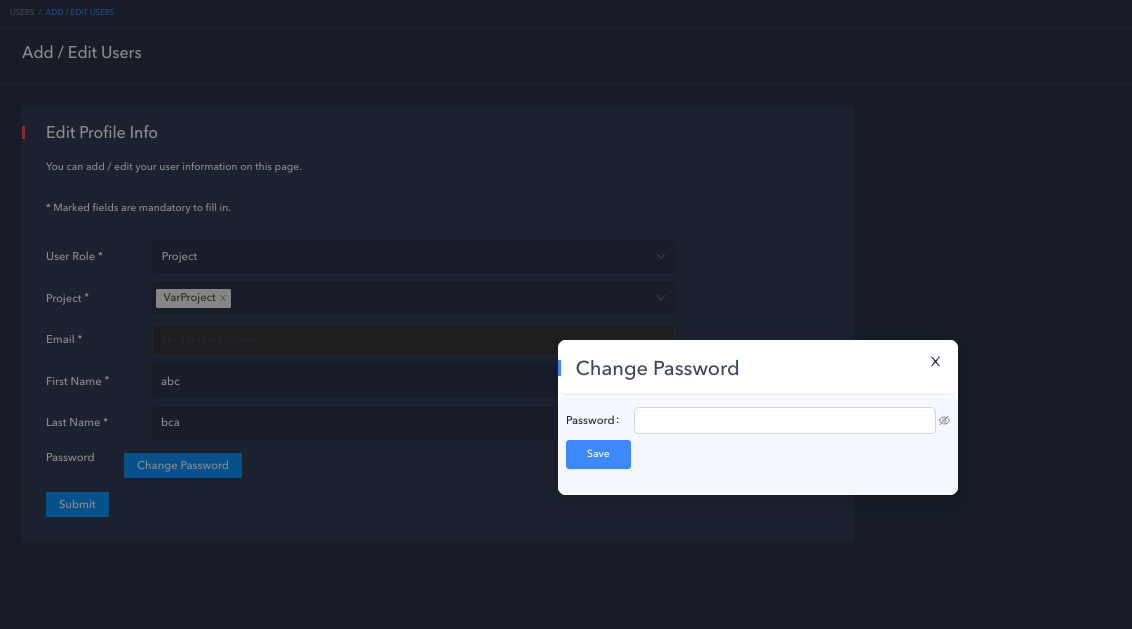Click the "Password :" label in the dialog
This screenshot has width=1132, height=629.
(x=592, y=421)
